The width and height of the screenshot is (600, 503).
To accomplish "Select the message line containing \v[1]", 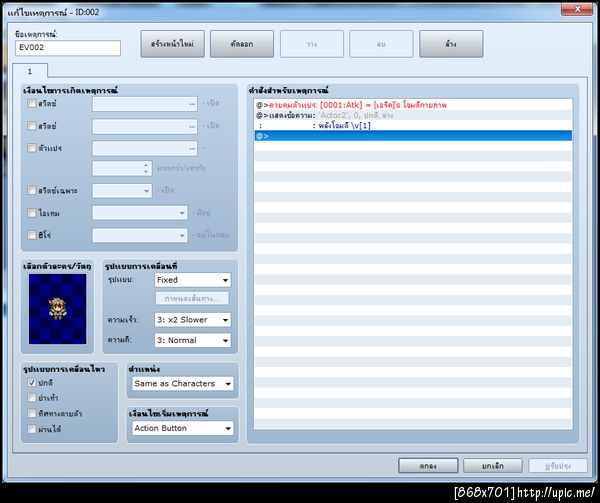I will (x=413, y=125).
